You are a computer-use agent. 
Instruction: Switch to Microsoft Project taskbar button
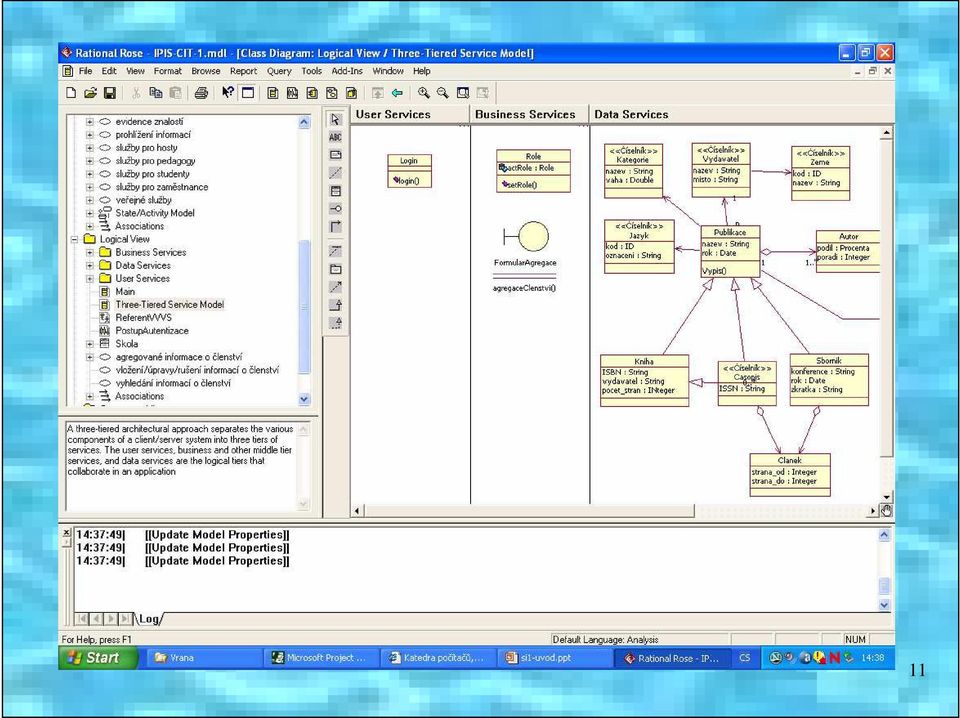coord(320,658)
